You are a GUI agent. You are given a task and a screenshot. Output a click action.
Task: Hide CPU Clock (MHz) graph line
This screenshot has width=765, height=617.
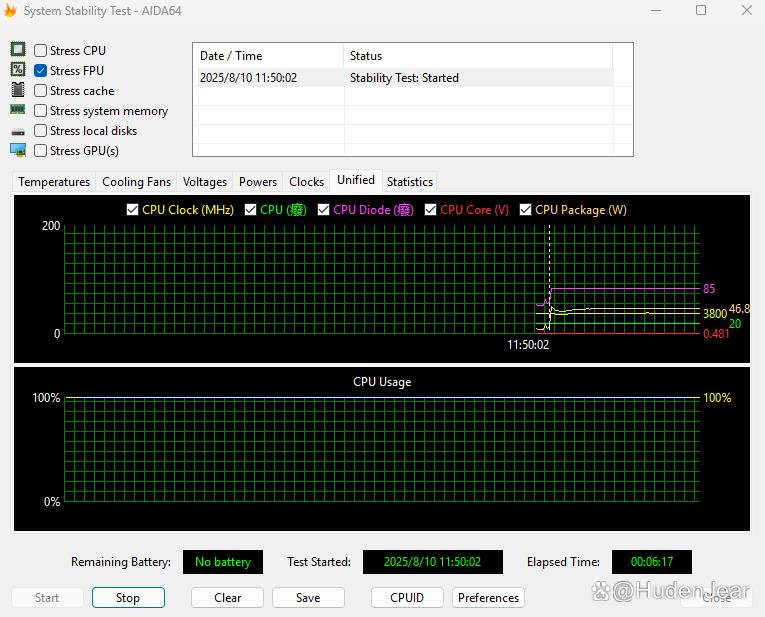click(133, 210)
